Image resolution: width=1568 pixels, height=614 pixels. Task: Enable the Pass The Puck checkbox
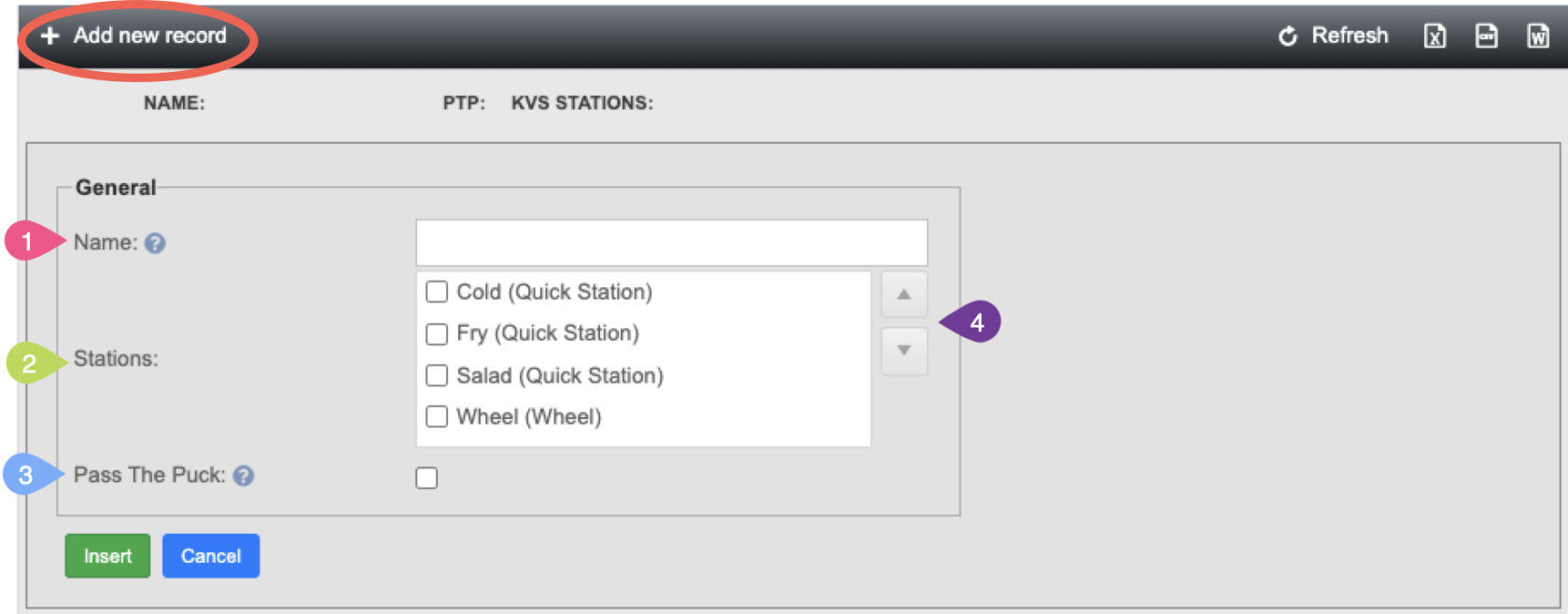pos(427,478)
